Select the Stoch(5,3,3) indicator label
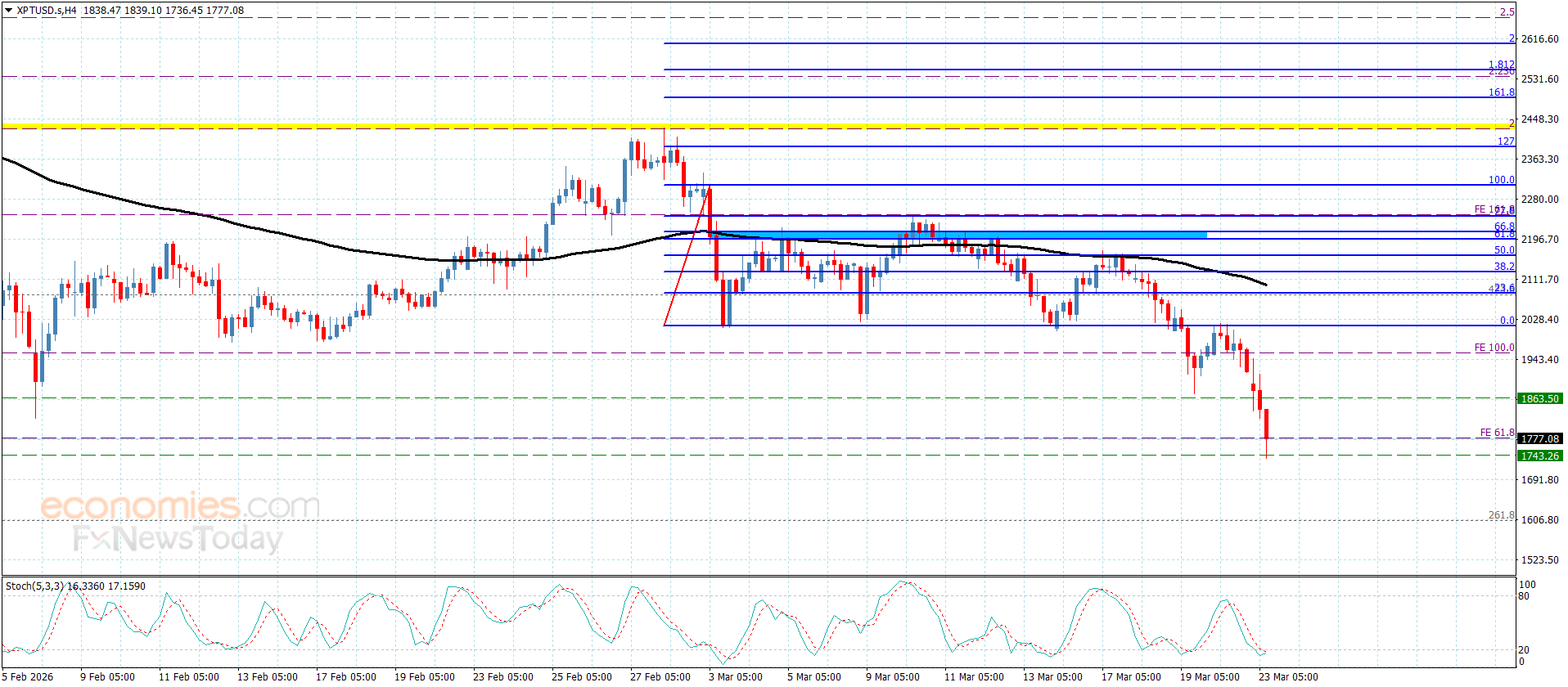The width and height of the screenshot is (1568, 687). pos(34,586)
